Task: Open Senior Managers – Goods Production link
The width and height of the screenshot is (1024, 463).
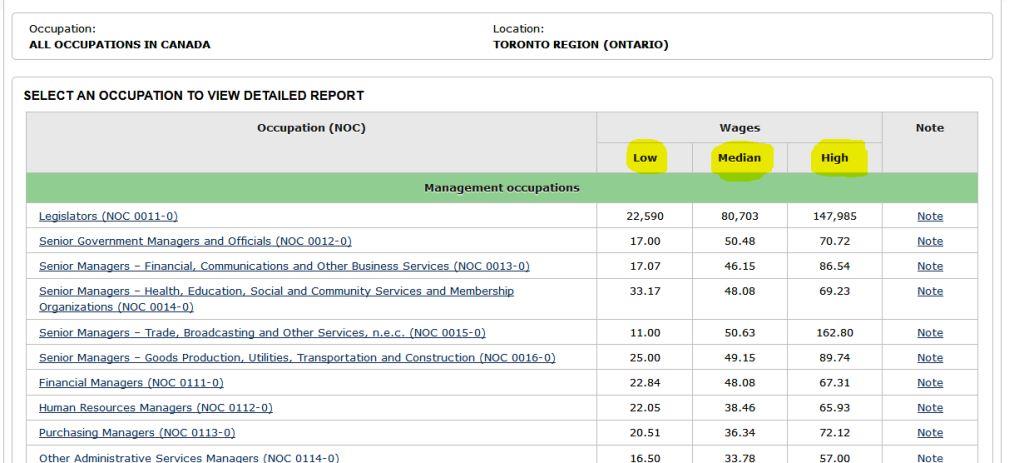Action: click(297, 358)
